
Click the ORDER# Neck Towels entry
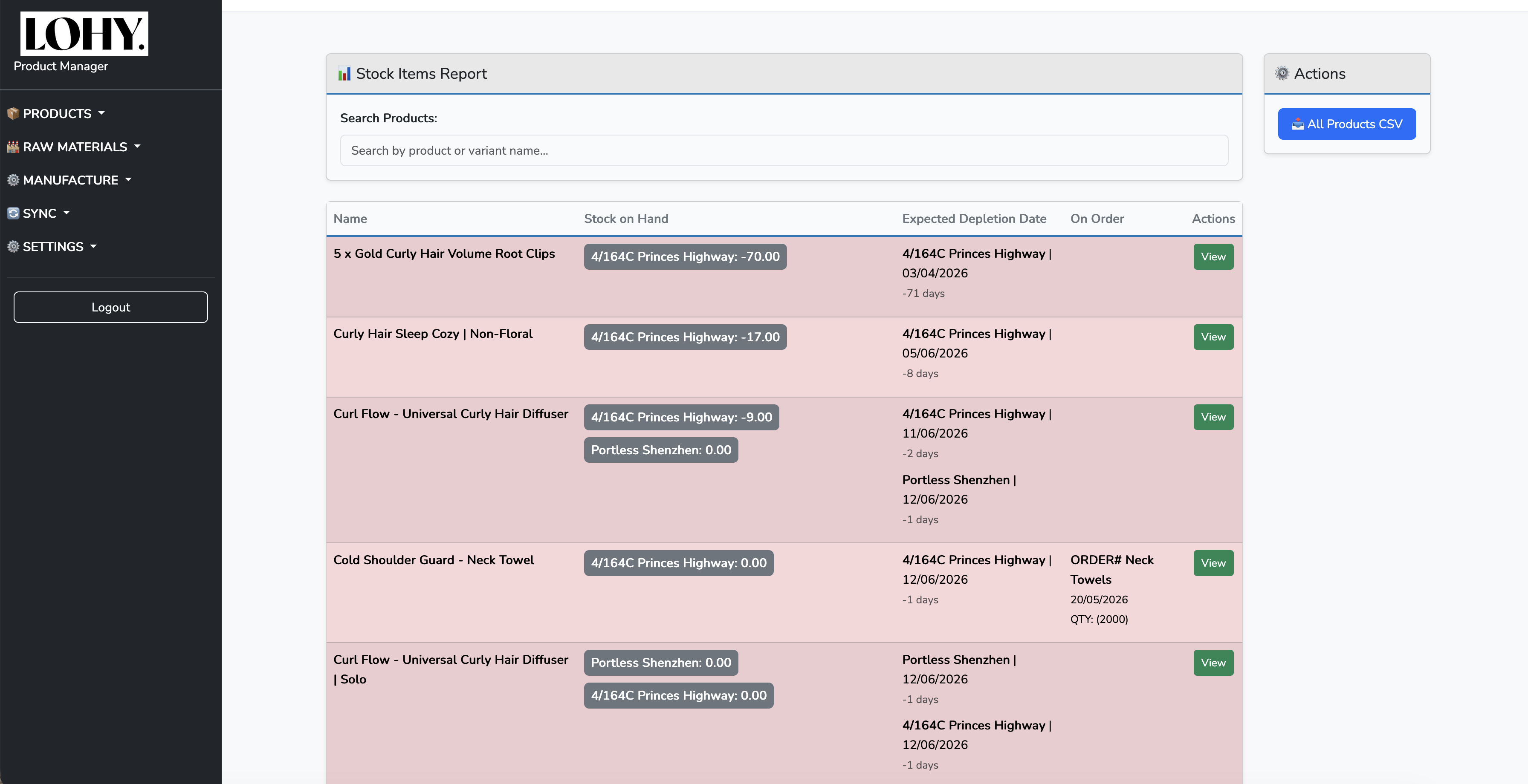click(x=1111, y=569)
